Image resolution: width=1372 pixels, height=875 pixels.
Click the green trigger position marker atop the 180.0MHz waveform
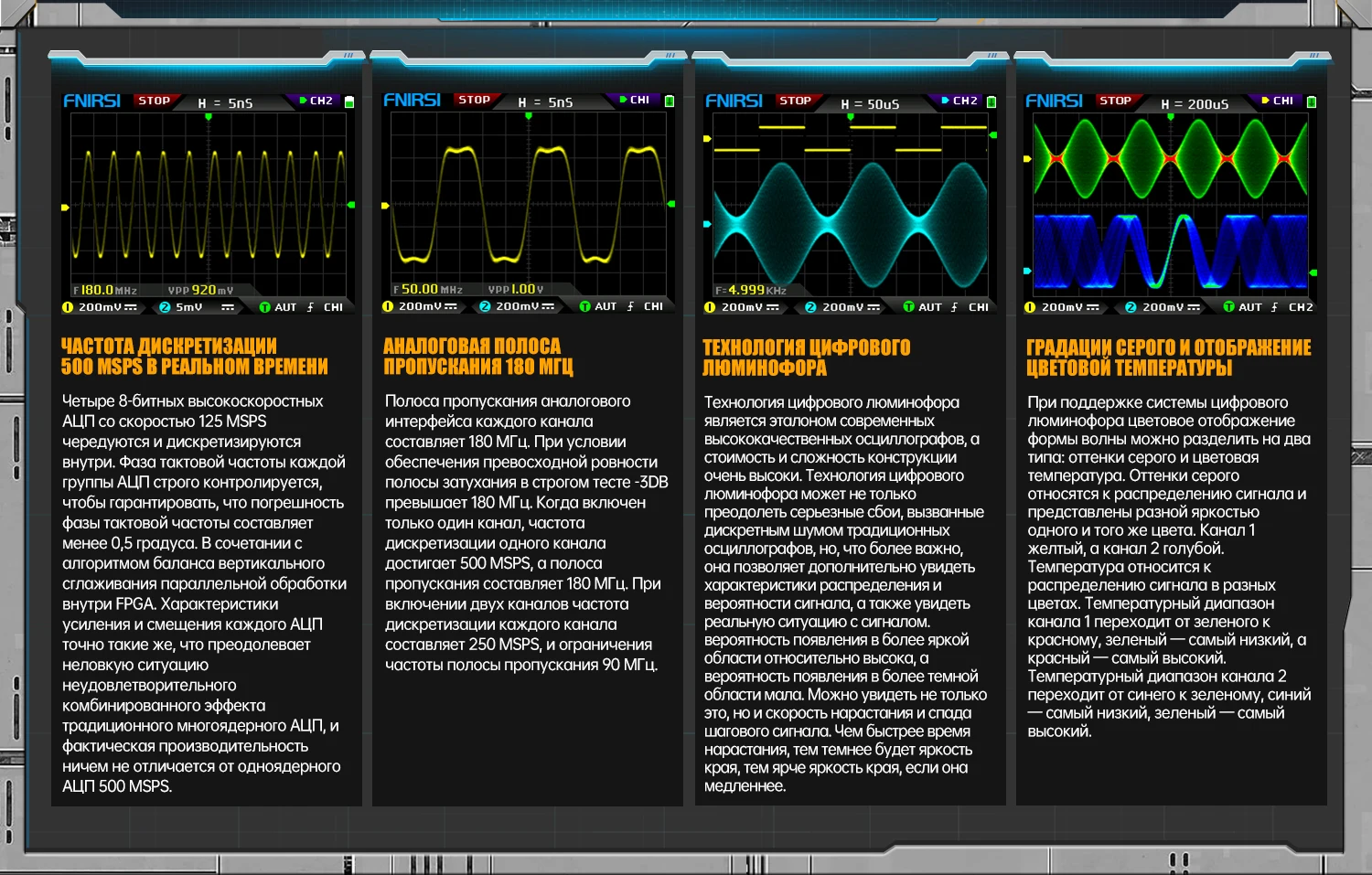pos(209,117)
